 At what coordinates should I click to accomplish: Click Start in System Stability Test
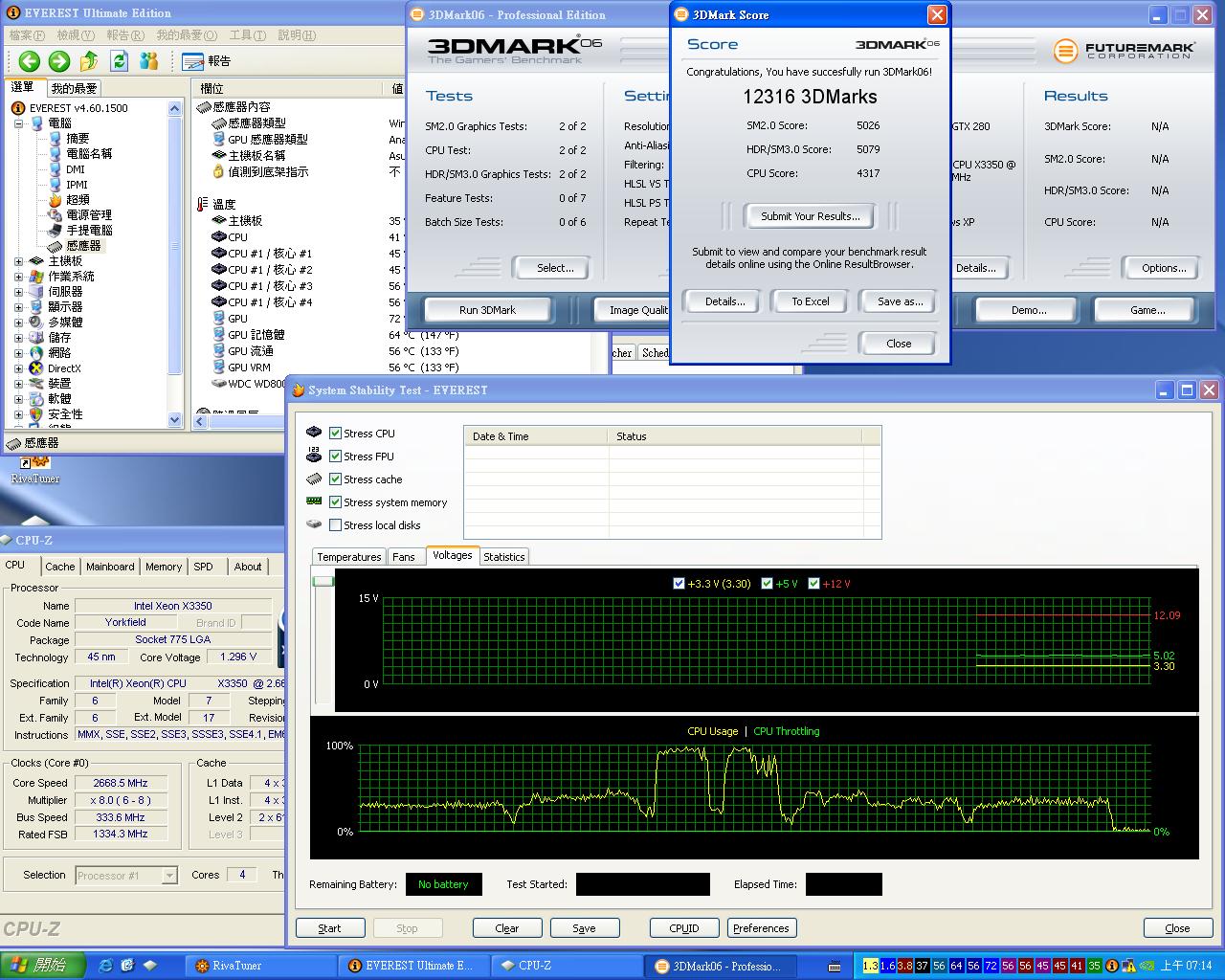[x=329, y=928]
